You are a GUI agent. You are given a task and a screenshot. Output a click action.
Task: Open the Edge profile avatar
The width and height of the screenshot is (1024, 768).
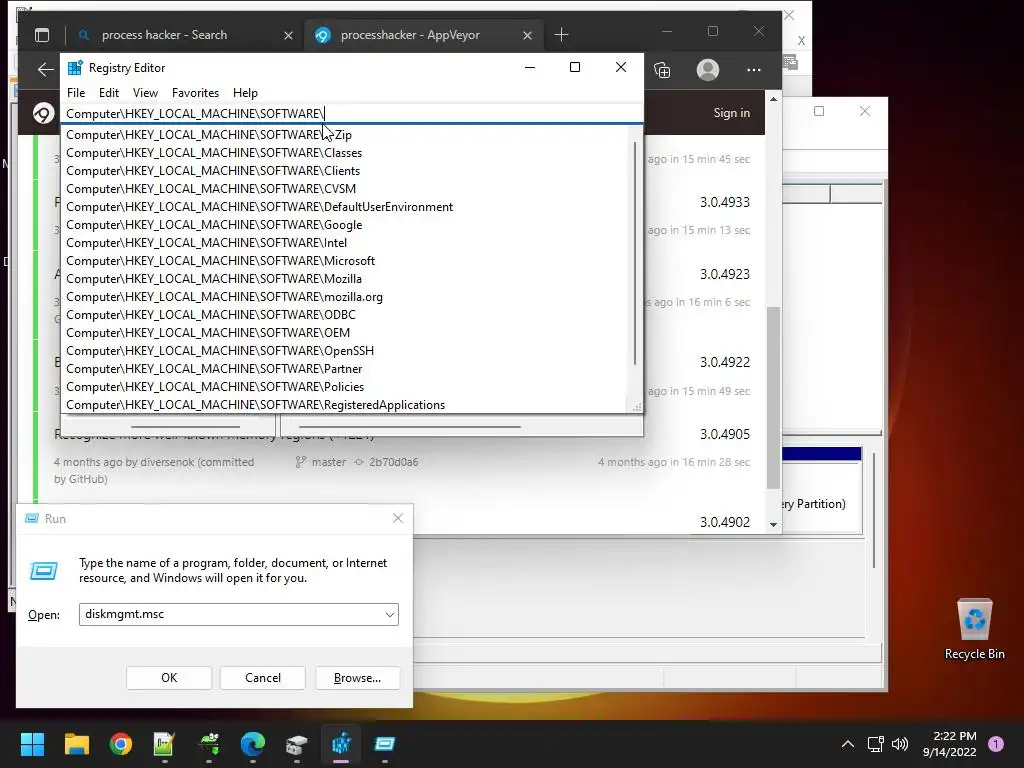[707, 70]
